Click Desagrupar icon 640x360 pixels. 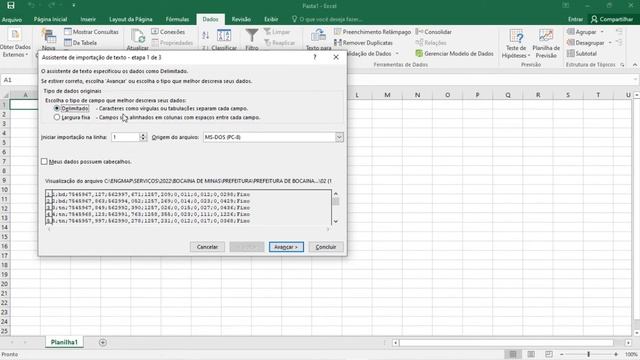pyautogui.click(x=571, y=42)
